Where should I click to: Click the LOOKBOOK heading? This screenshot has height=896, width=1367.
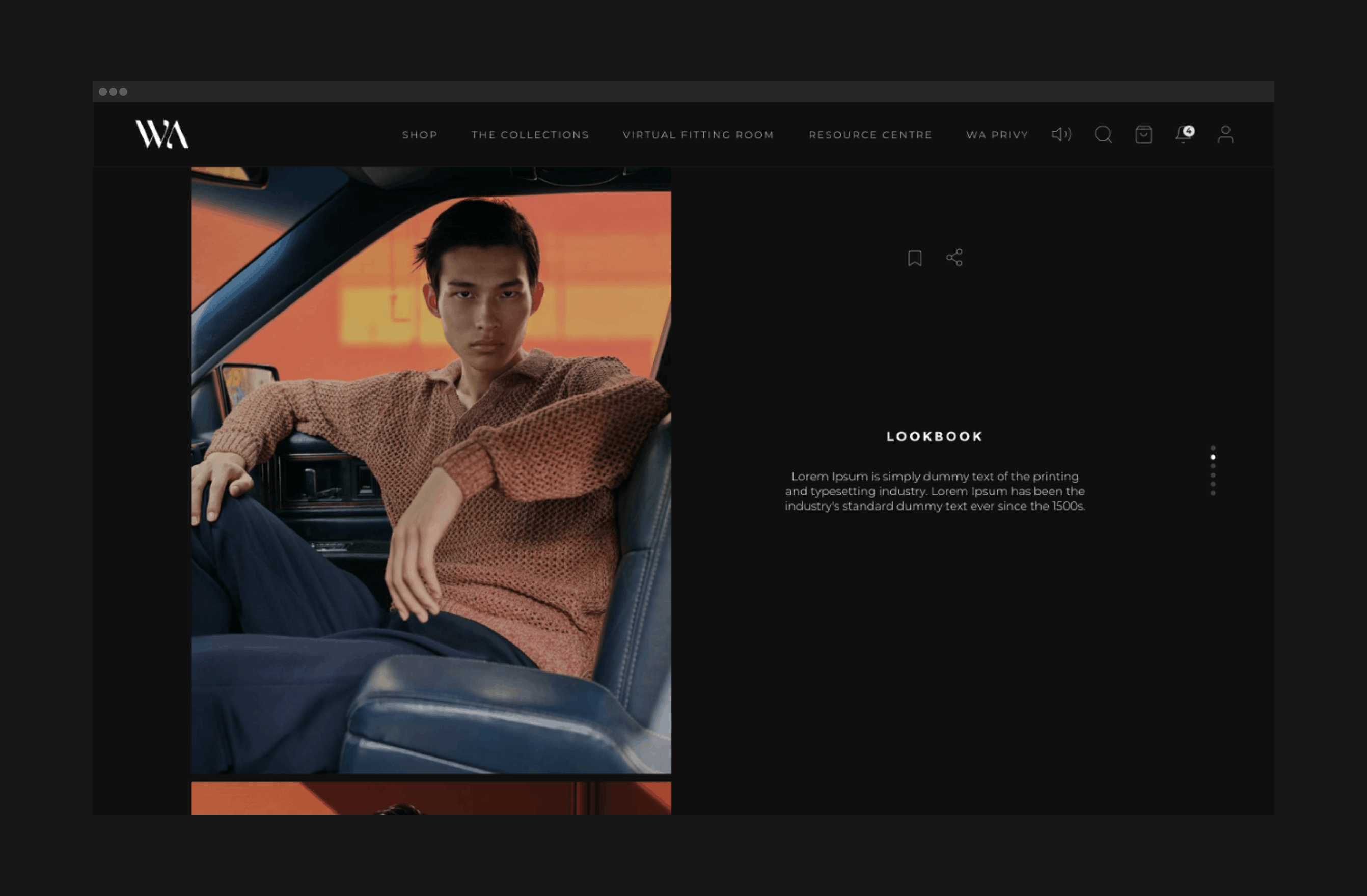tap(935, 436)
